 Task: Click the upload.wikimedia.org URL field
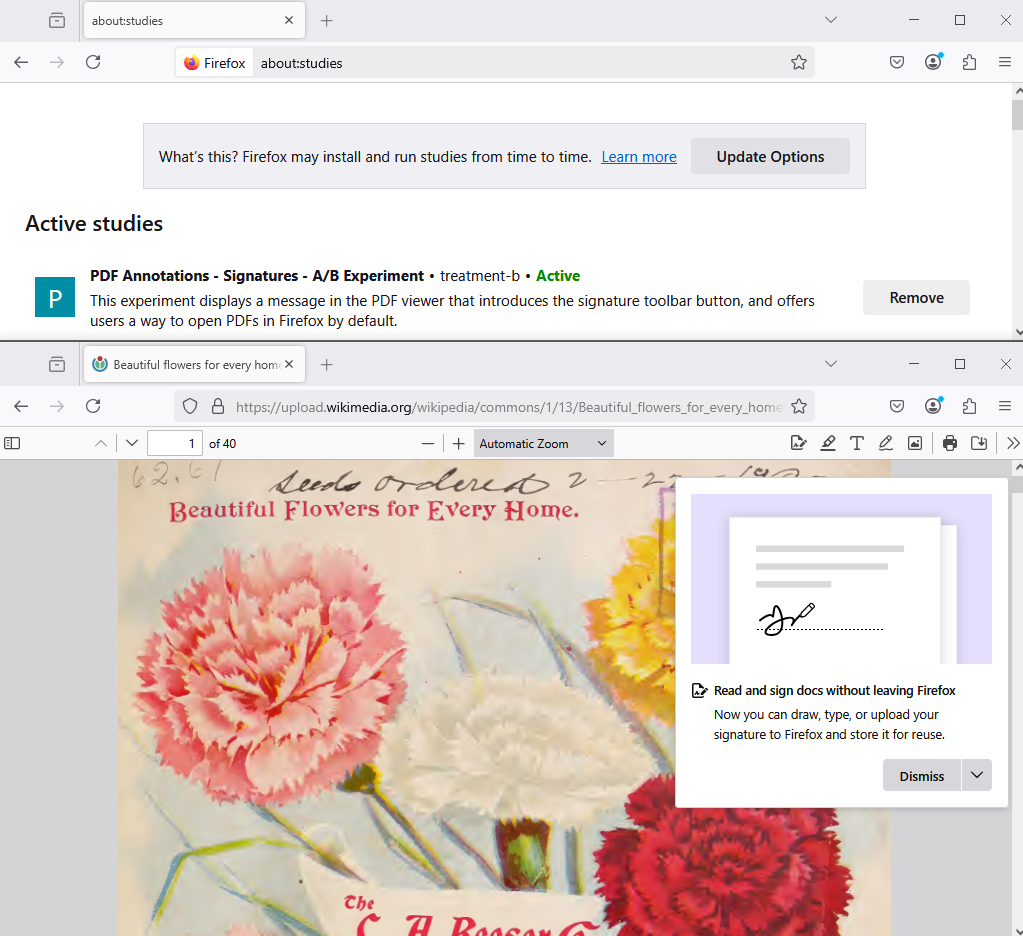click(x=508, y=407)
